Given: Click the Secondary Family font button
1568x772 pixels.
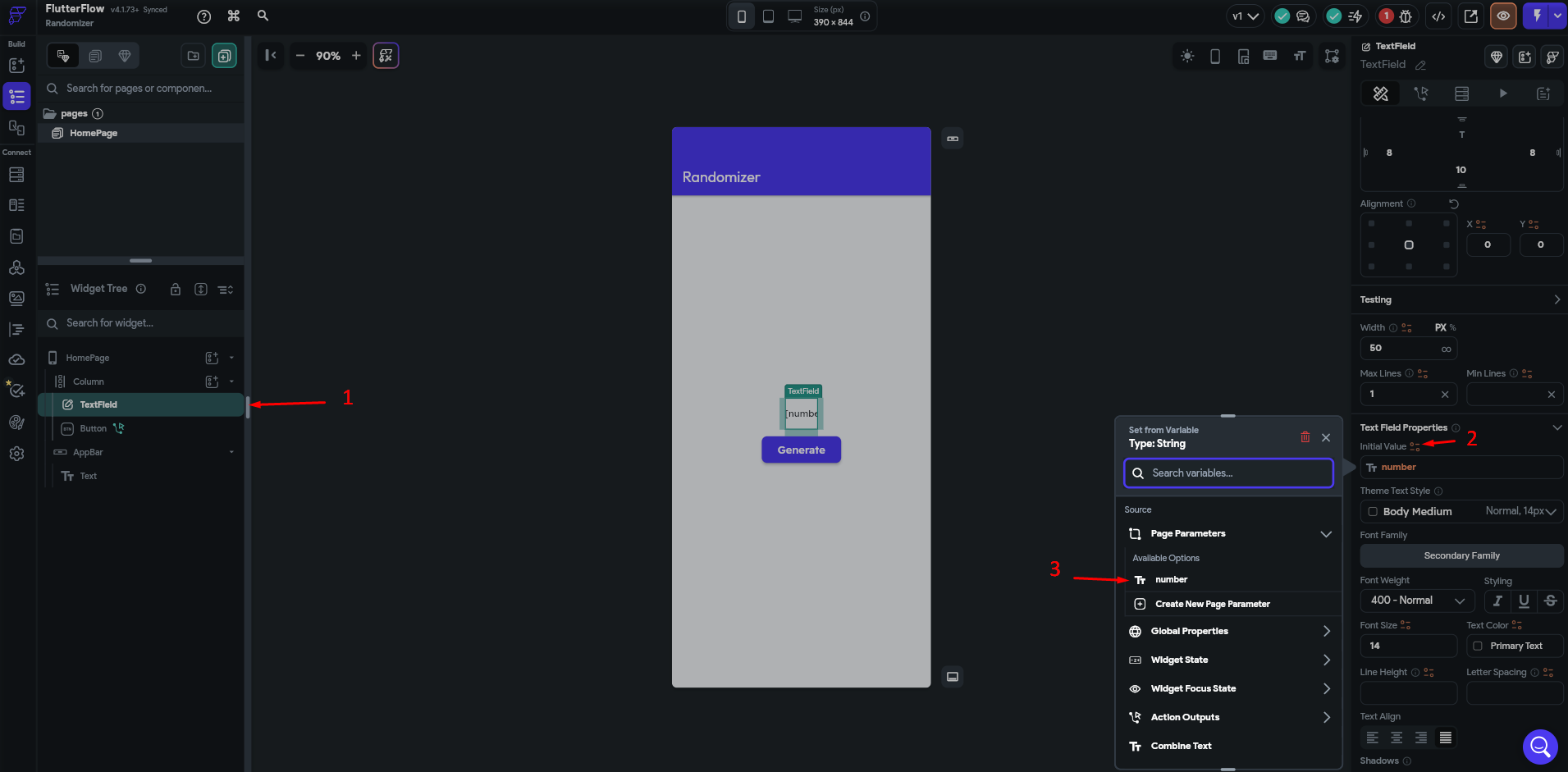Looking at the screenshot, I should [x=1461, y=555].
